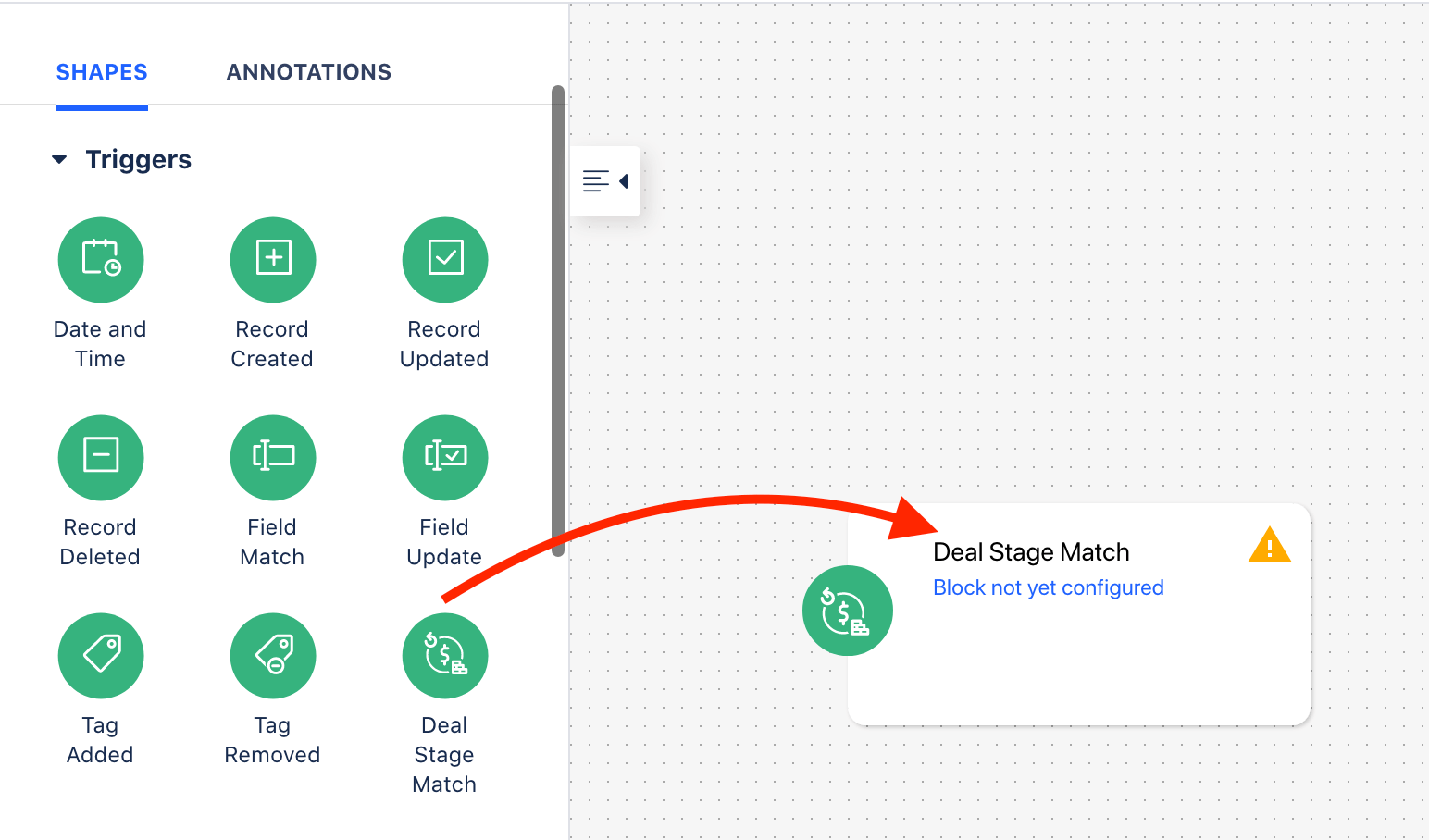Image resolution: width=1429 pixels, height=840 pixels.
Task: Pick the Field Match trigger icon
Action: [x=273, y=458]
